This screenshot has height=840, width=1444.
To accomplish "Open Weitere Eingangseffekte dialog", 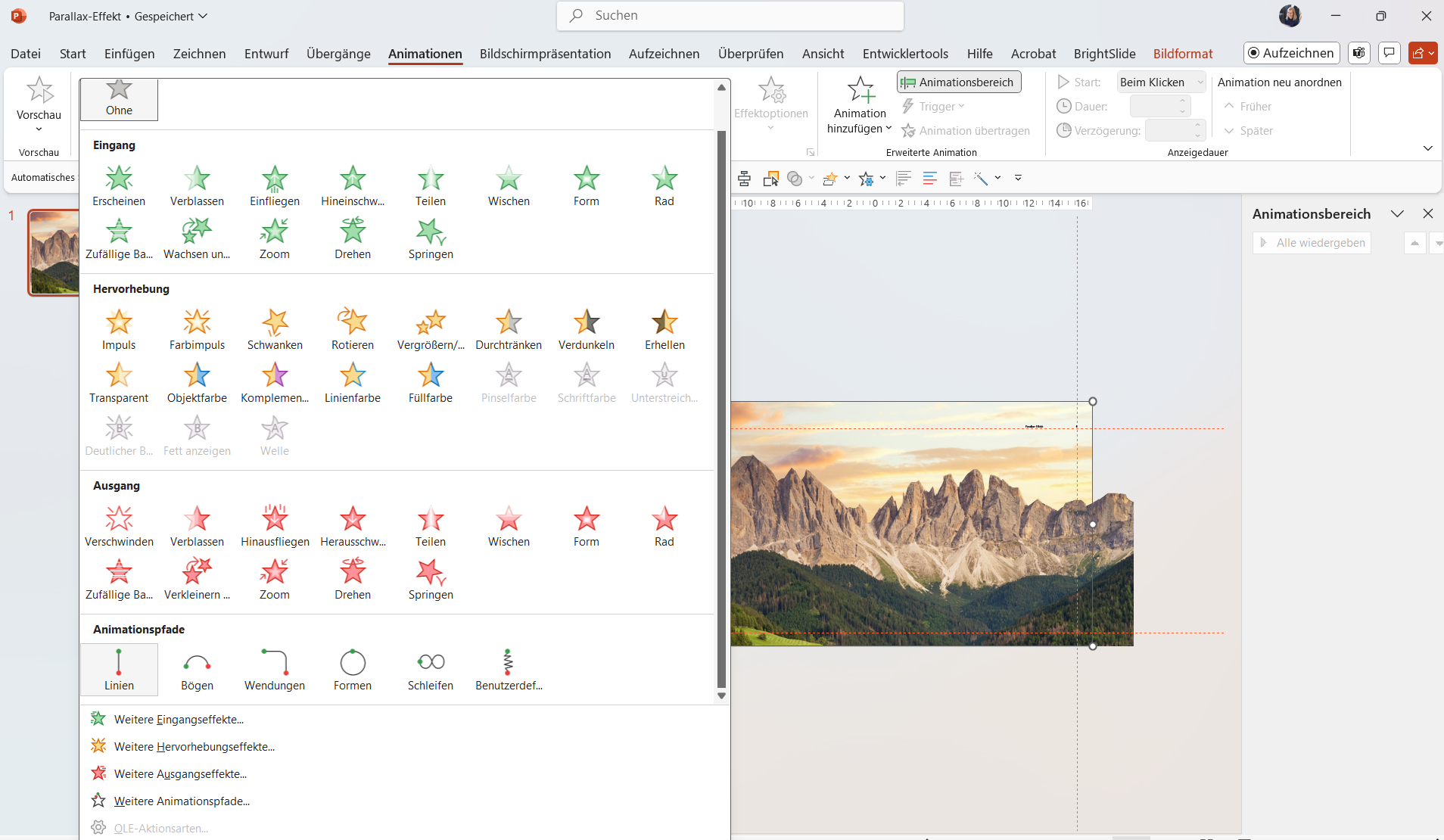I will 179,719.
